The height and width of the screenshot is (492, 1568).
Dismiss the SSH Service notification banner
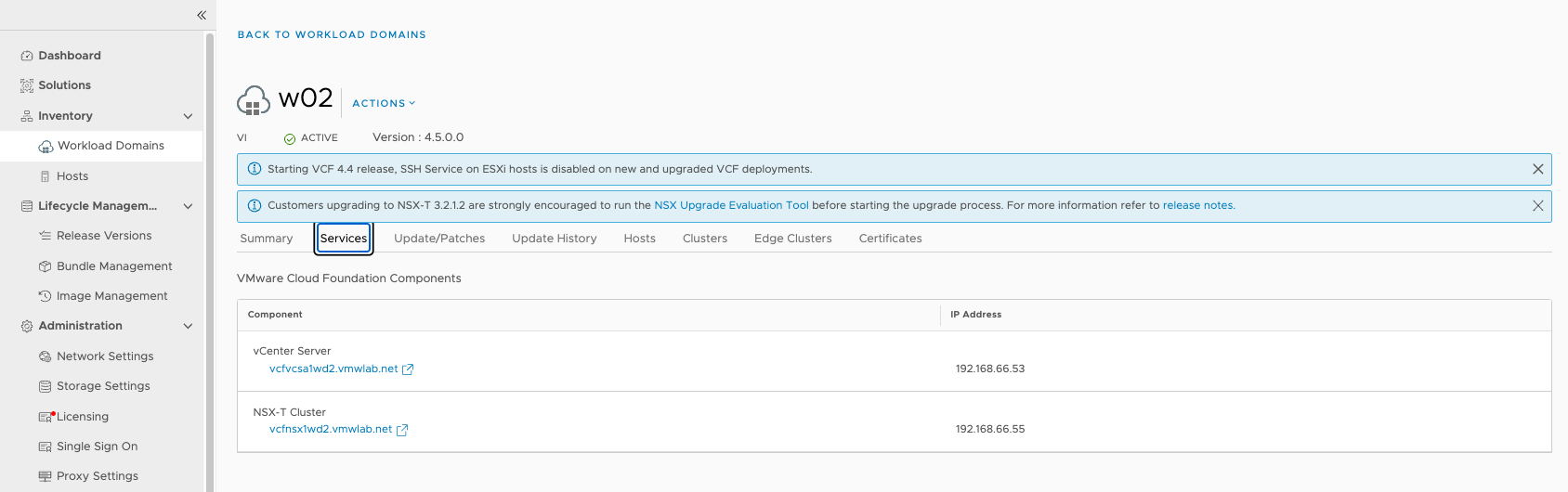point(1538,169)
